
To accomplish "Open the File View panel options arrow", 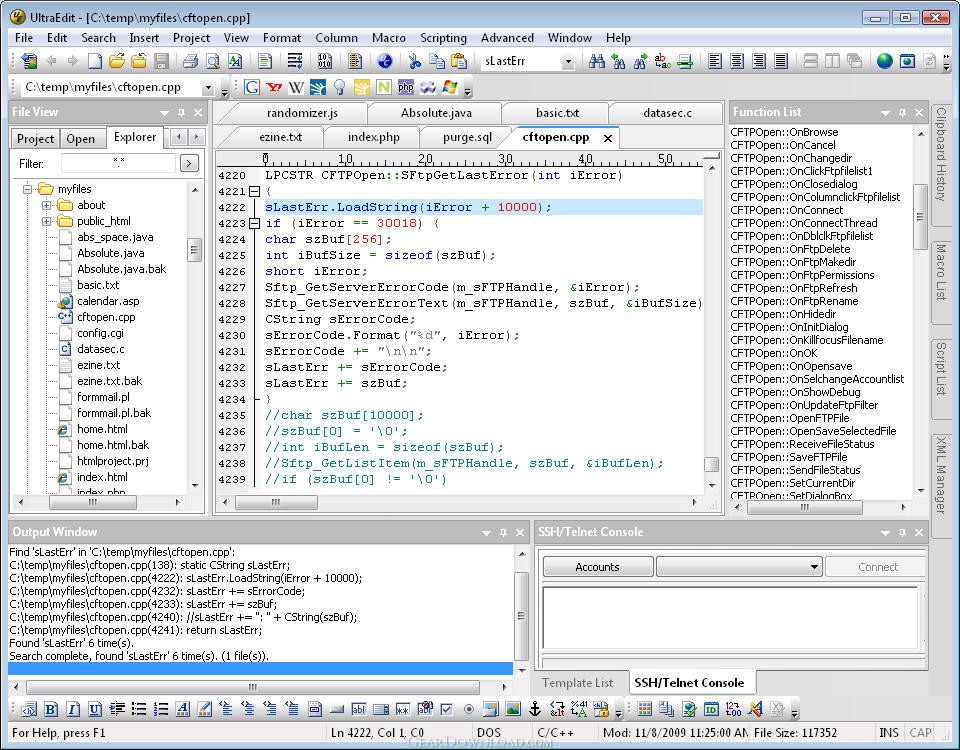I will [164, 113].
